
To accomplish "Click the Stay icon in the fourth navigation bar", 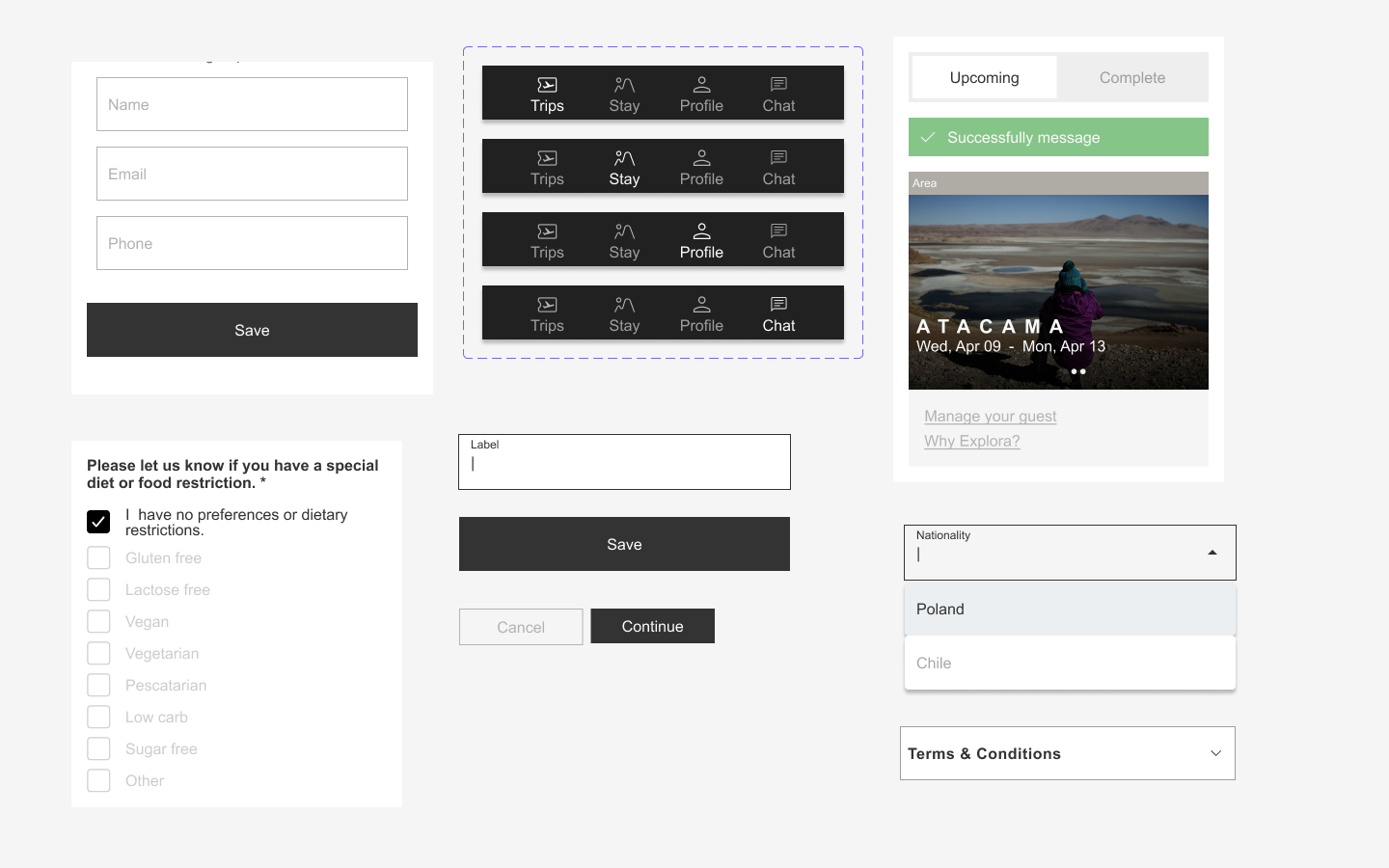I will click(623, 304).
